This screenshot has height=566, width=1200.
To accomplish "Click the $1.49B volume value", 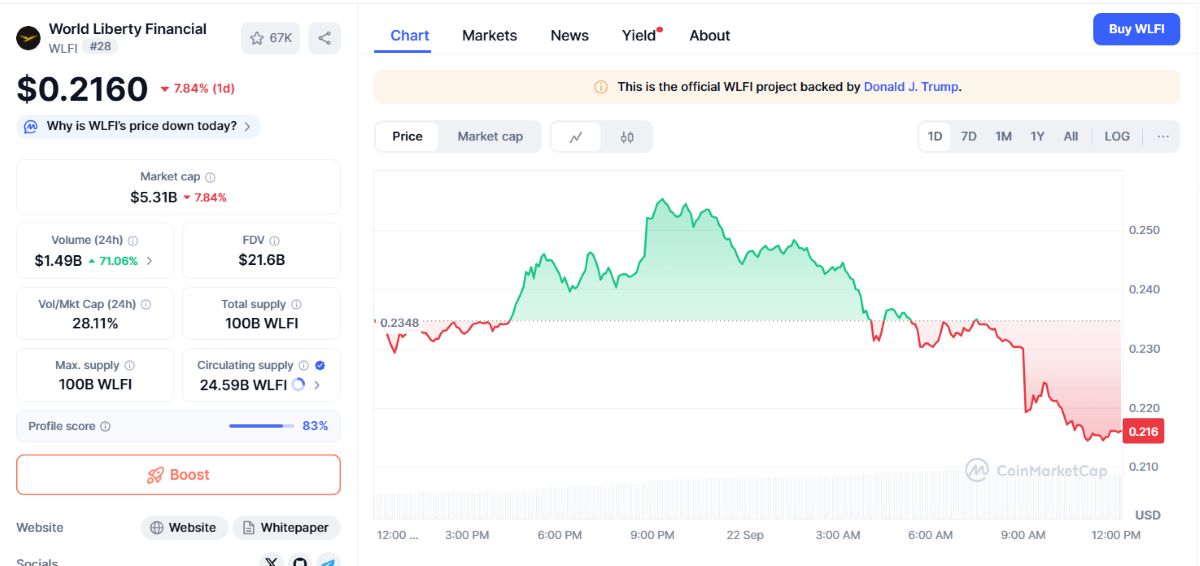I will pos(58,261).
